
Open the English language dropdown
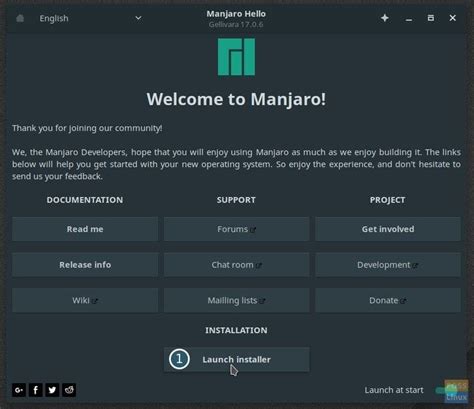pyautogui.click(x=90, y=18)
